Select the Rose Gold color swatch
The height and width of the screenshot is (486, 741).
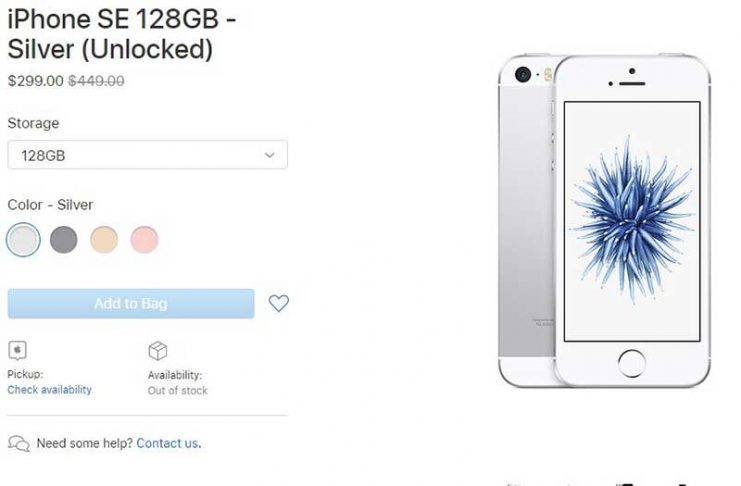(144, 240)
